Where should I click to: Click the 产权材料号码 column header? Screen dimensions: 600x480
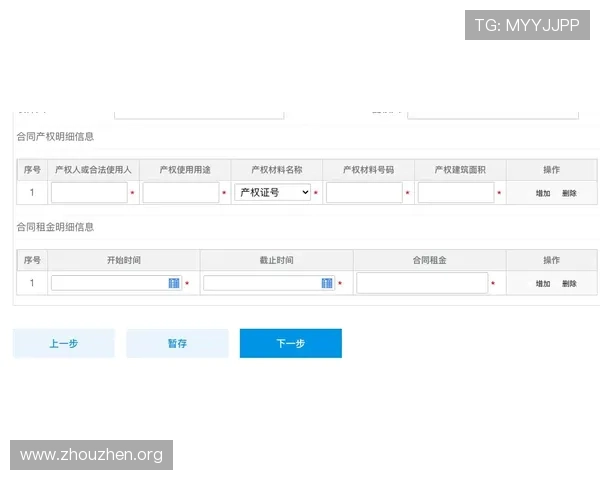click(368, 170)
